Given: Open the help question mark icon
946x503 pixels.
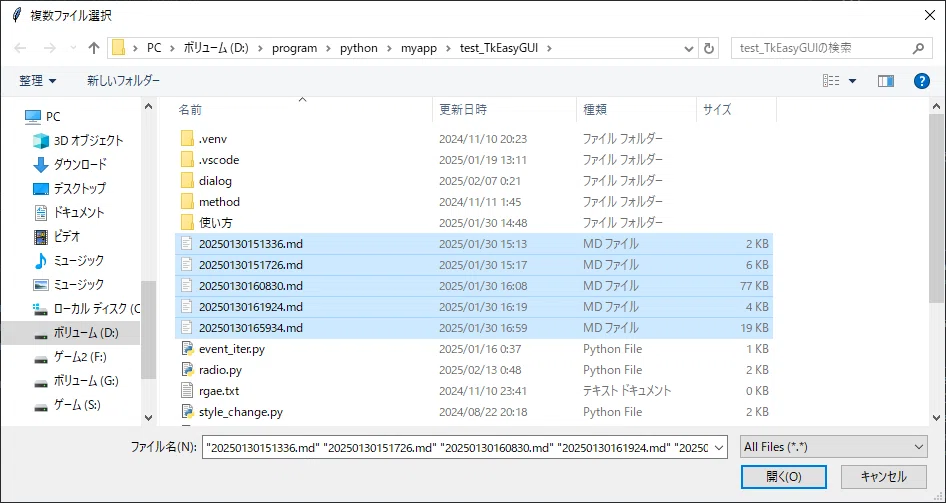Looking at the screenshot, I should coord(922,81).
